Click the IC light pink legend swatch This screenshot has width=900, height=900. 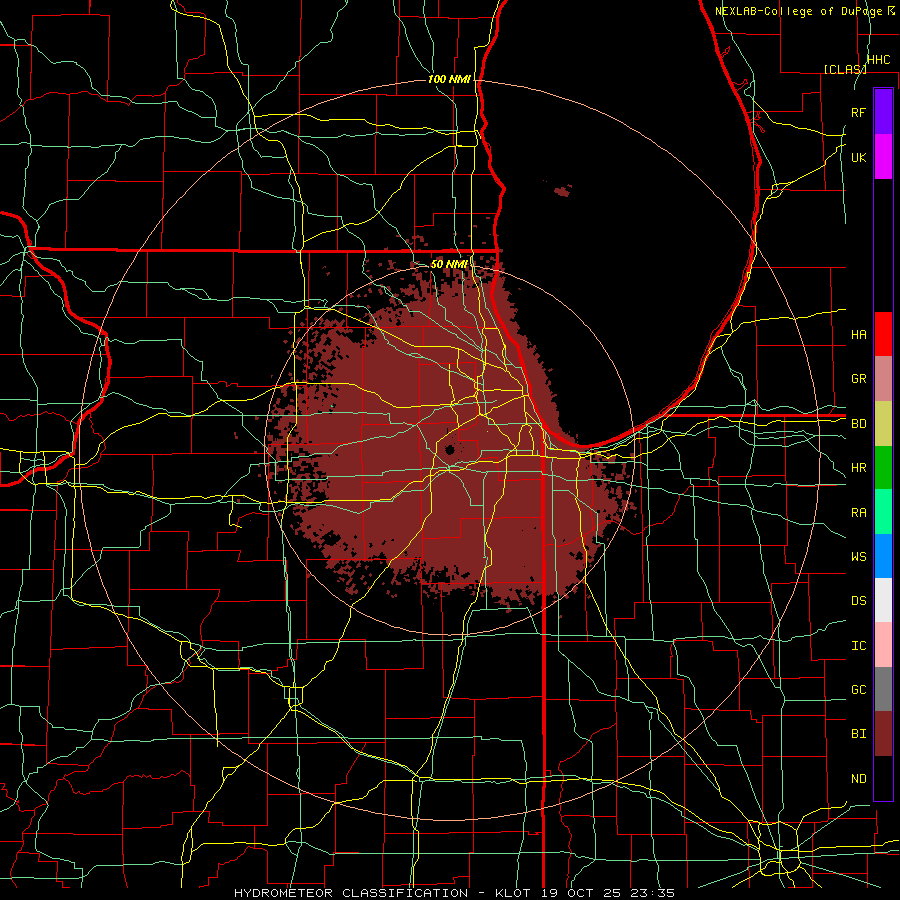pyautogui.click(x=883, y=645)
